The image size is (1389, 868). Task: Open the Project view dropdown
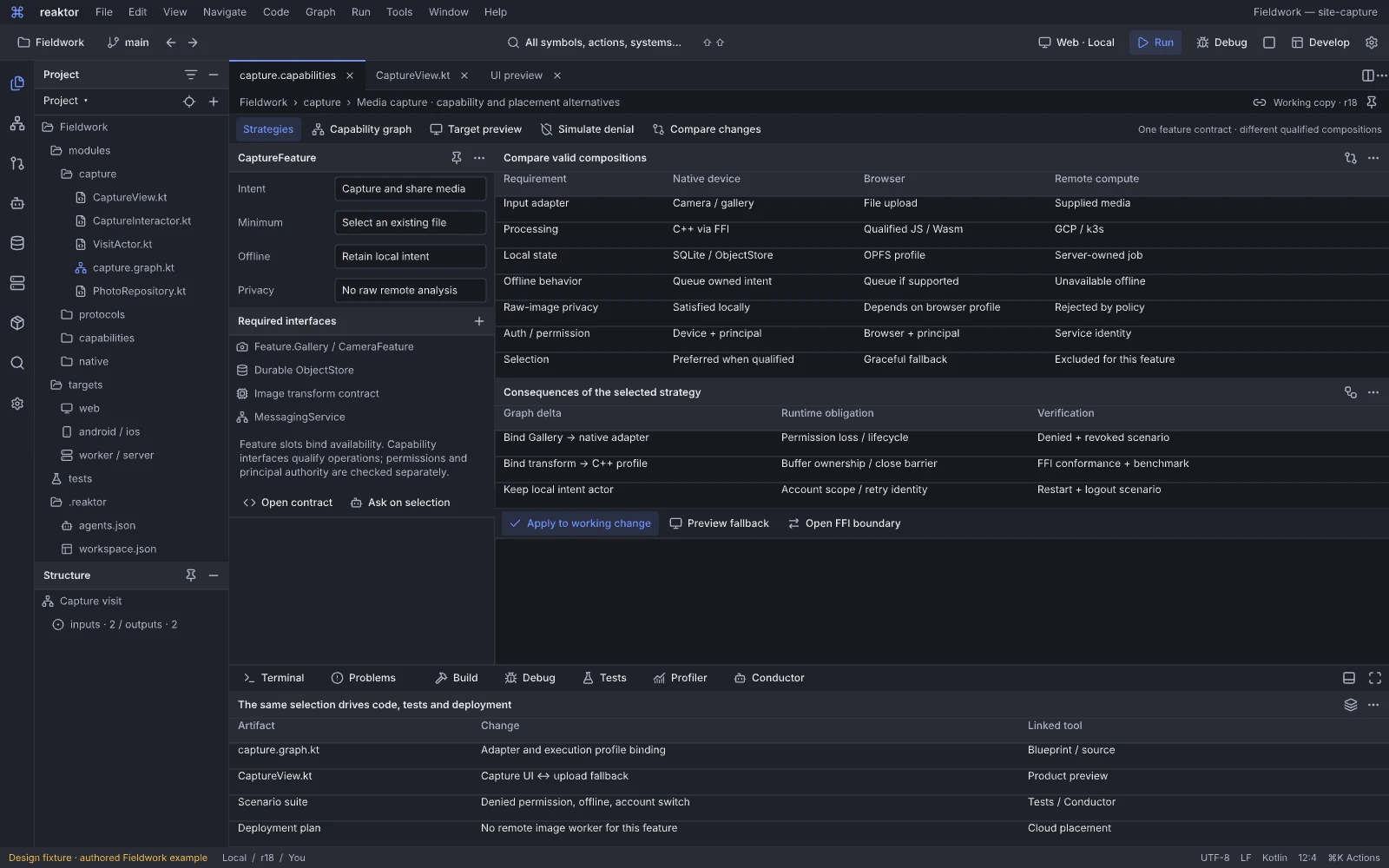66,101
